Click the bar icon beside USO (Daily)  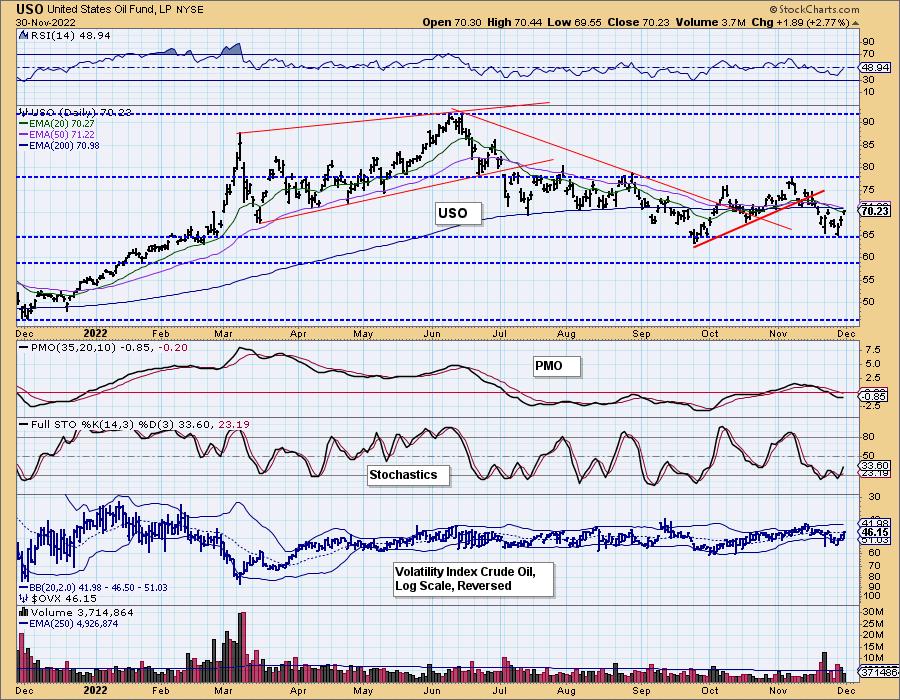(23, 112)
